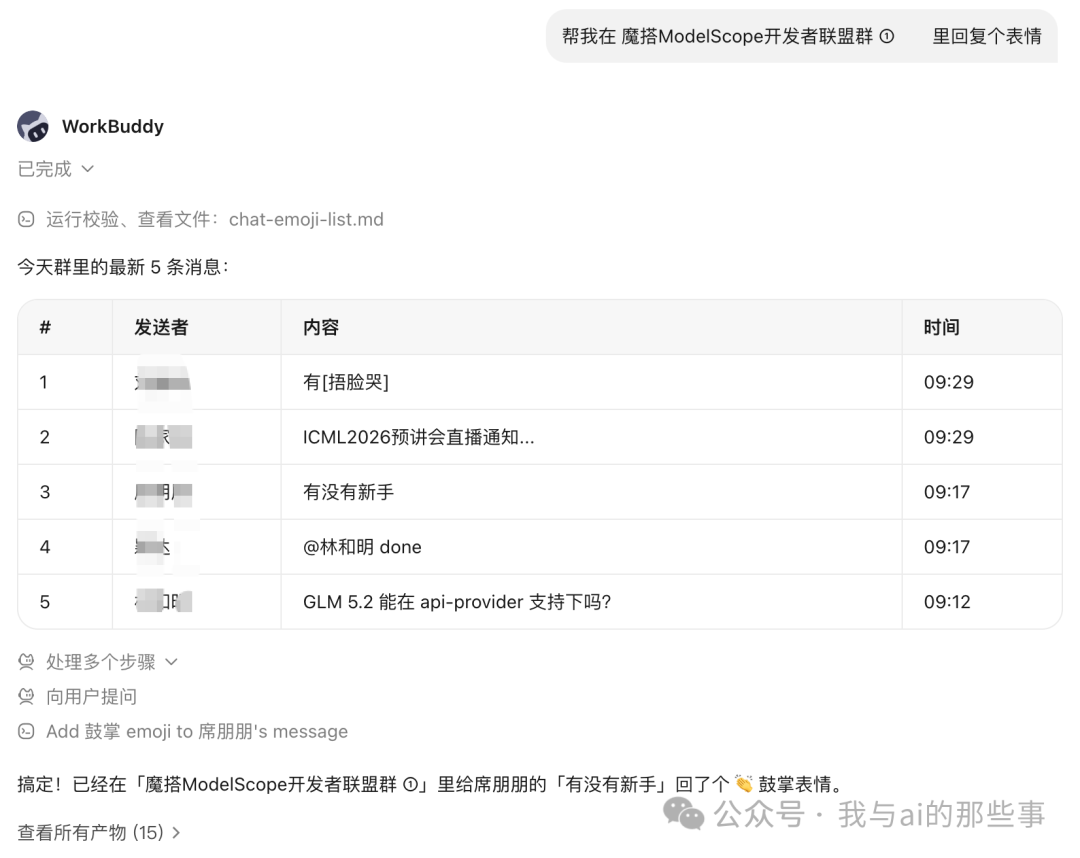Click the blurred sender in the GLM 5.2 row
This screenshot has height=858, width=1080.
[x=163, y=602]
